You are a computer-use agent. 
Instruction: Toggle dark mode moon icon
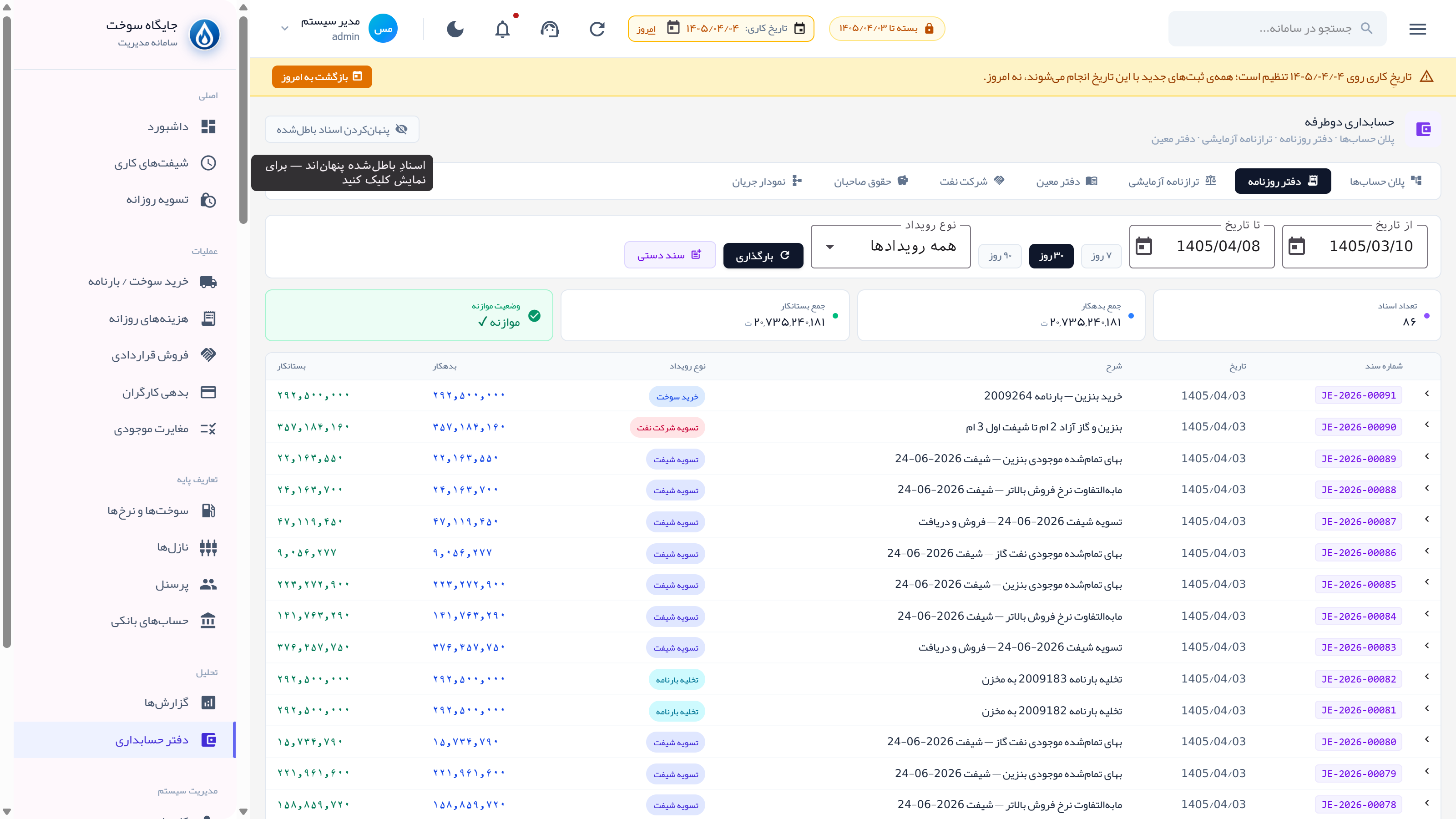pyautogui.click(x=455, y=29)
